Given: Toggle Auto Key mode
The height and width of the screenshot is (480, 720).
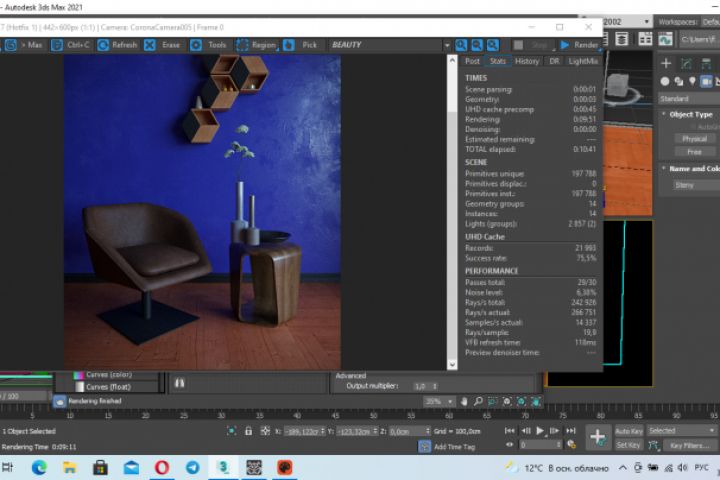Looking at the screenshot, I should pos(629,431).
